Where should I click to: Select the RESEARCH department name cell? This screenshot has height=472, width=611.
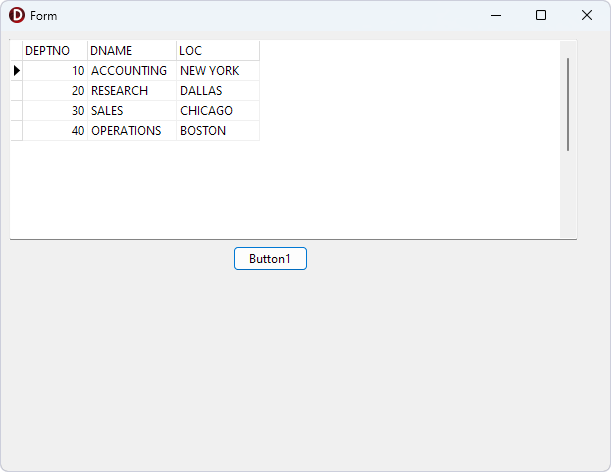pos(130,91)
